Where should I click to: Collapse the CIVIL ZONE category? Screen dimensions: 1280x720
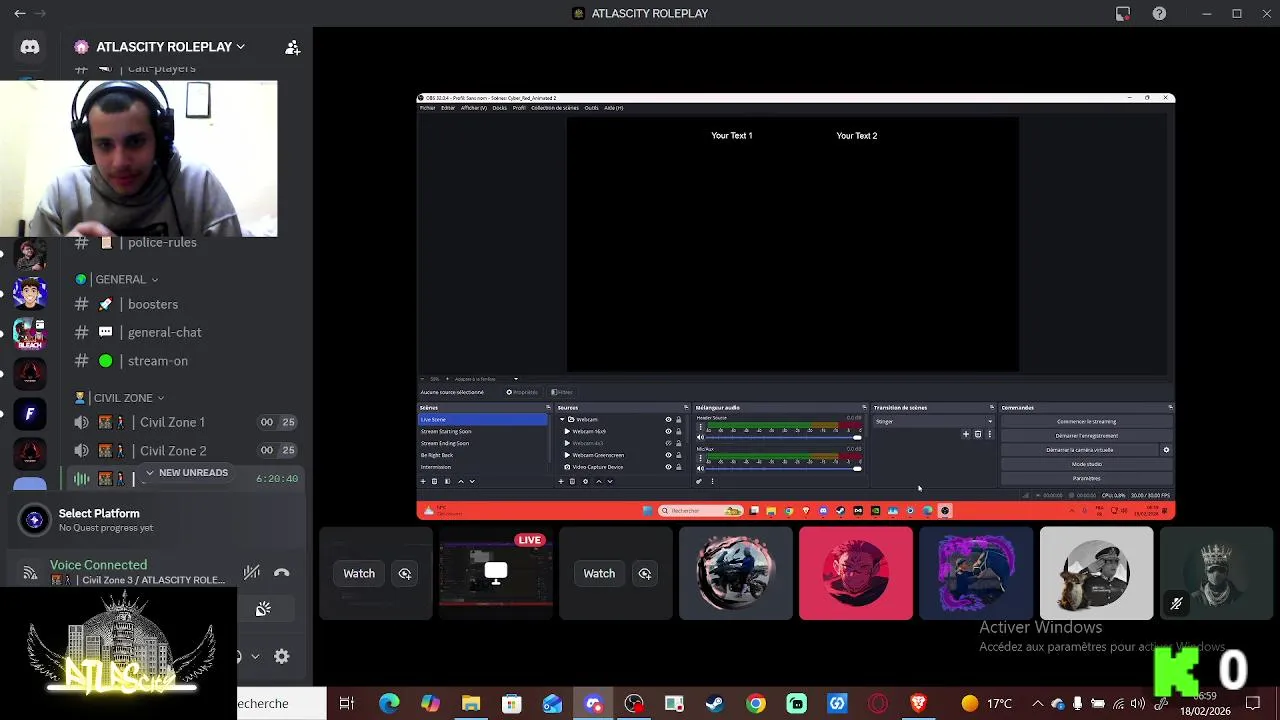click(121, 398)
